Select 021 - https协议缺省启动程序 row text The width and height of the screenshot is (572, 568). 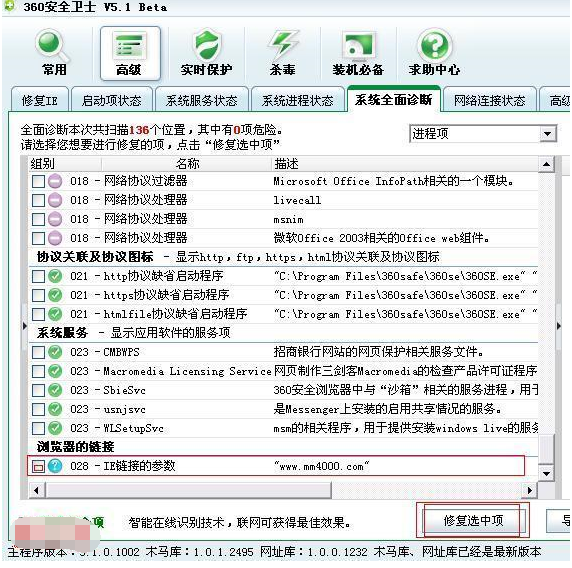[x=150, y=295]
